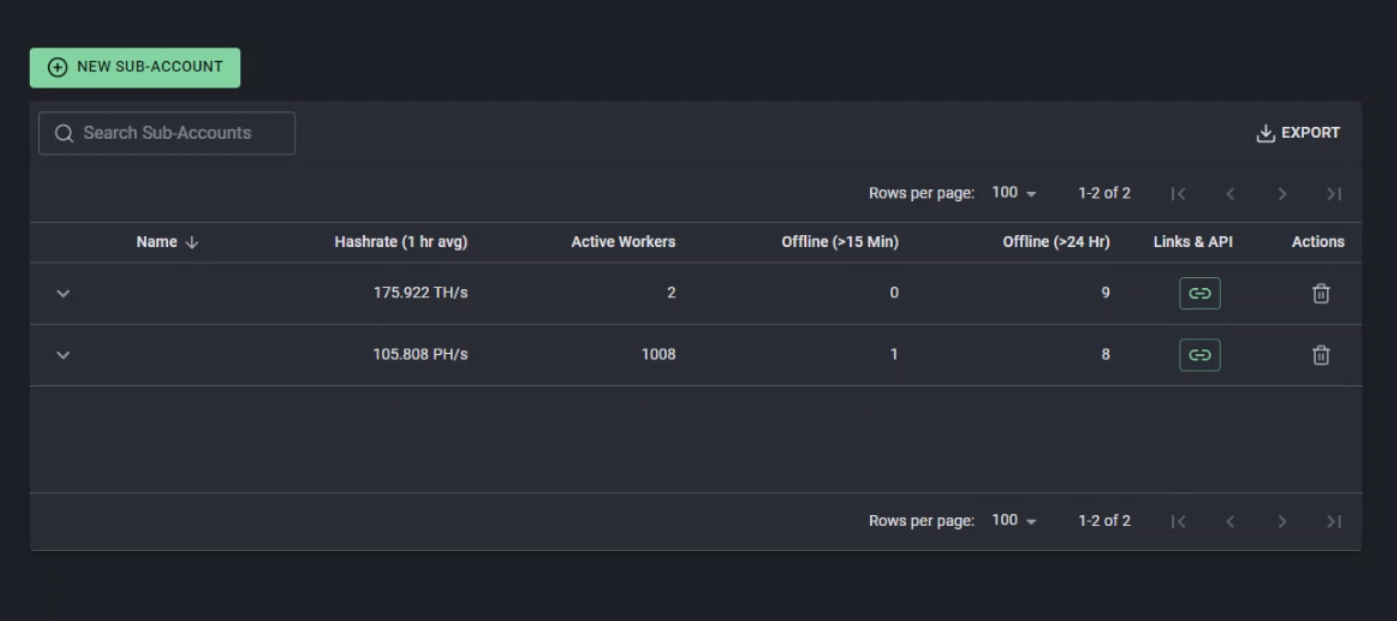Viewport: 1397px width, 621px height.
Task: Click the magnifier icon in search box
Action: point(64,134)
